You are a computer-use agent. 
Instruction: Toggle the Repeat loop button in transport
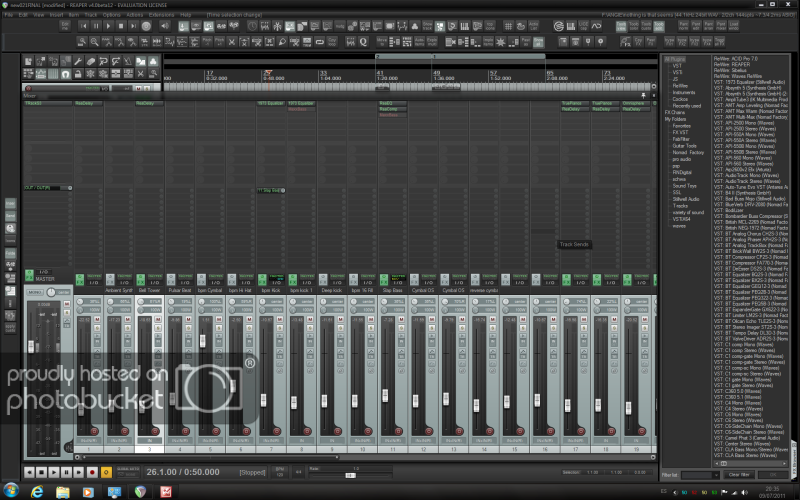[x=106, y=471]
